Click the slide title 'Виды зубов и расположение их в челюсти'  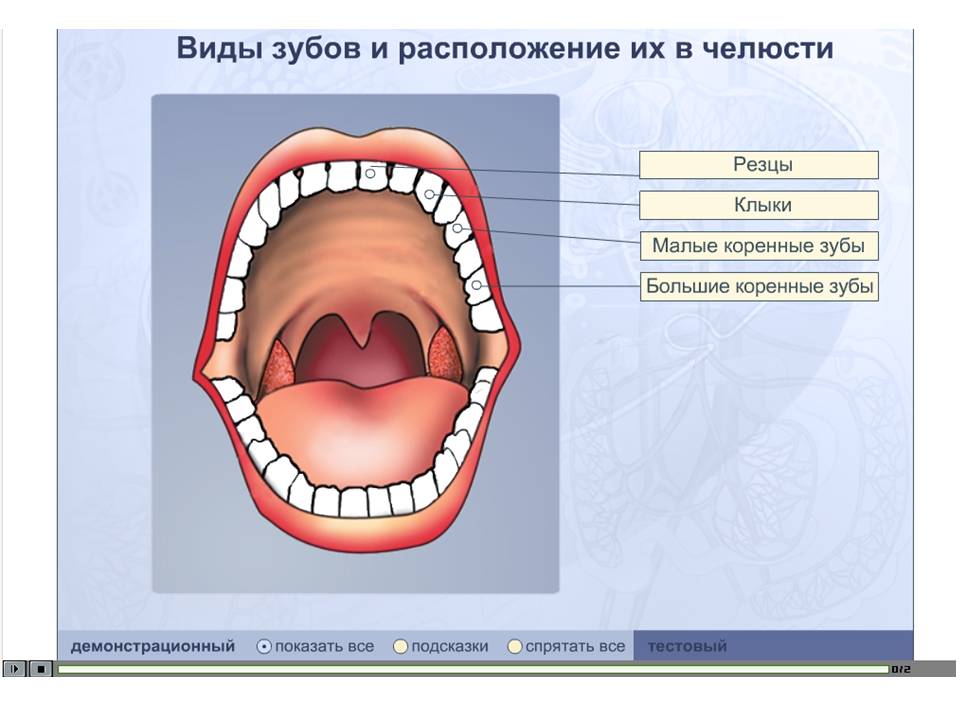coord(505,48)
